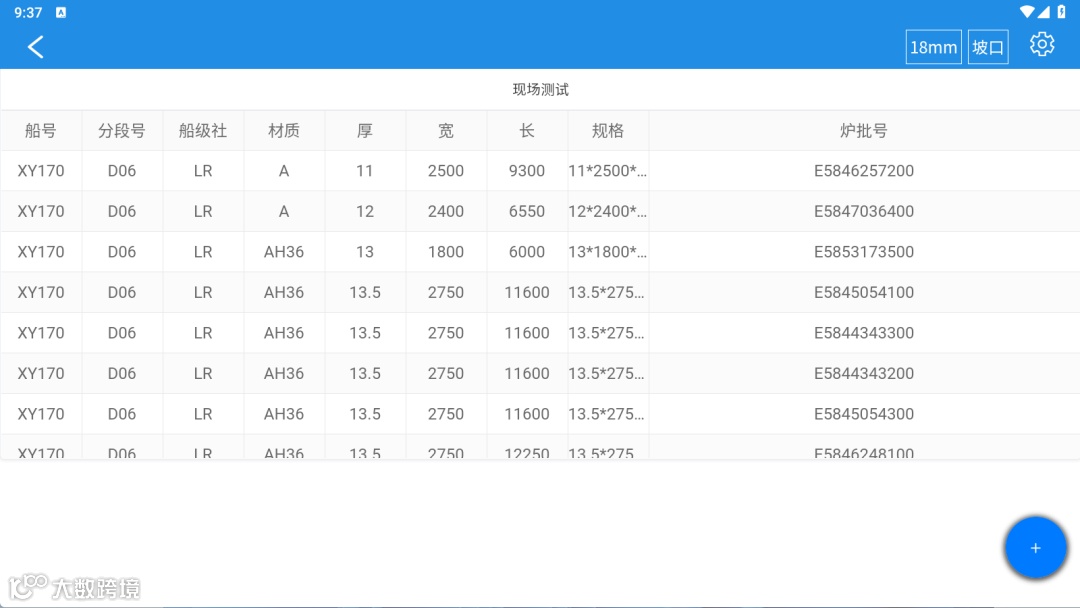
Task: Check Wi-Fi status icon in status bar
Action: tap(1027, 12)
